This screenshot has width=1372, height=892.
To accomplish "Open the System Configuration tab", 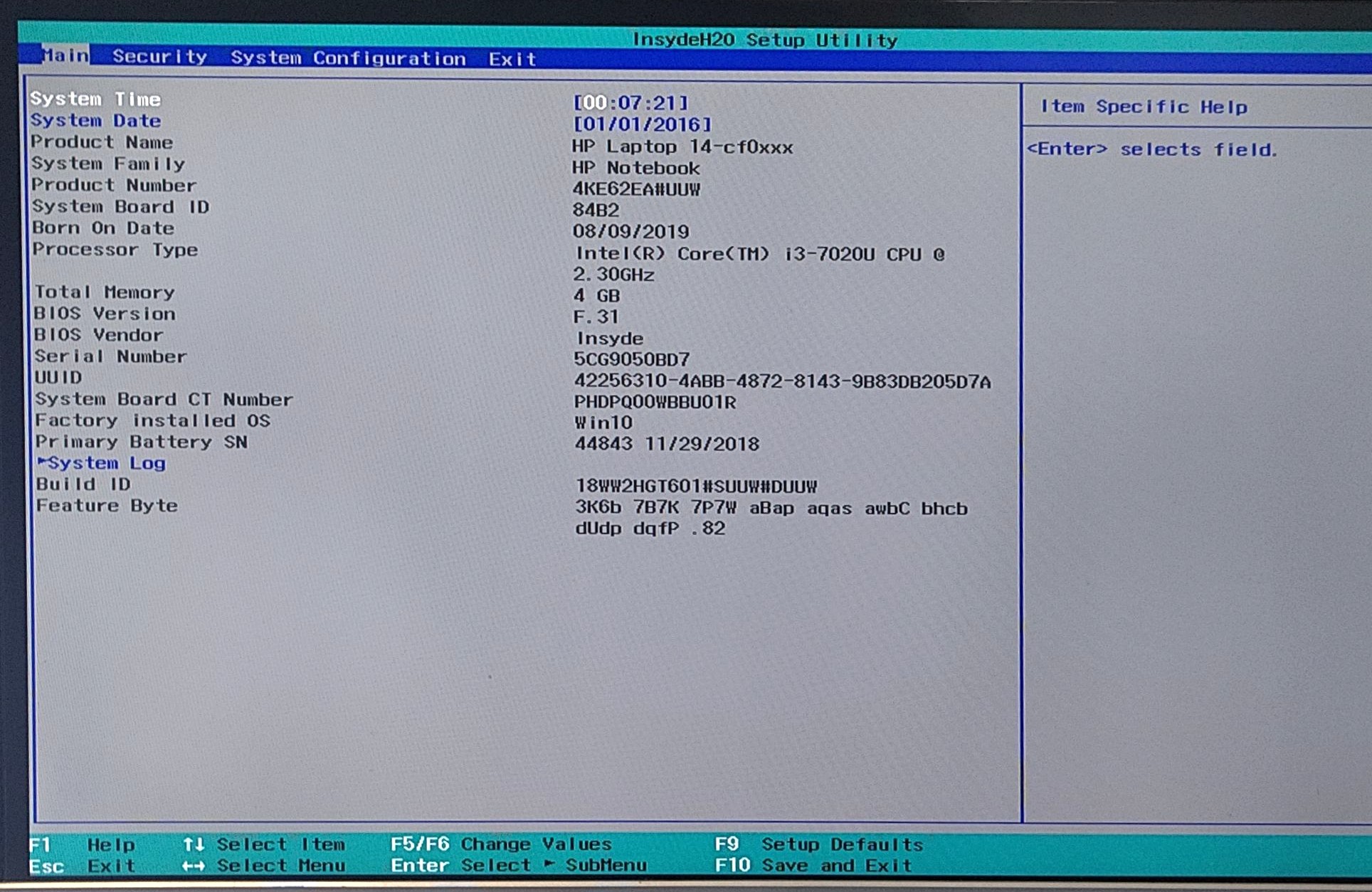I will point(348,58).
